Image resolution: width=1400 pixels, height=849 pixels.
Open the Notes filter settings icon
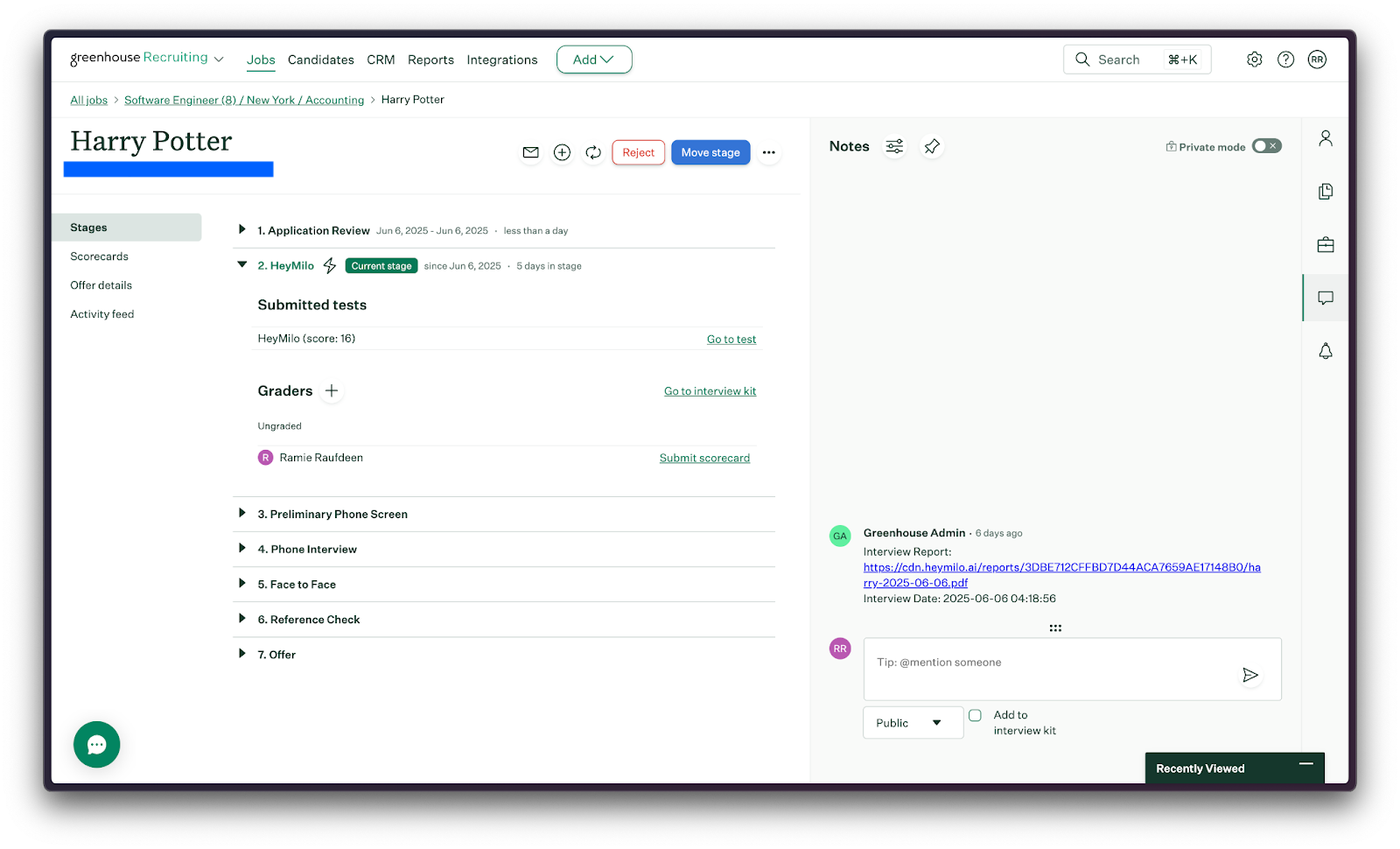[x=894, y=146]
